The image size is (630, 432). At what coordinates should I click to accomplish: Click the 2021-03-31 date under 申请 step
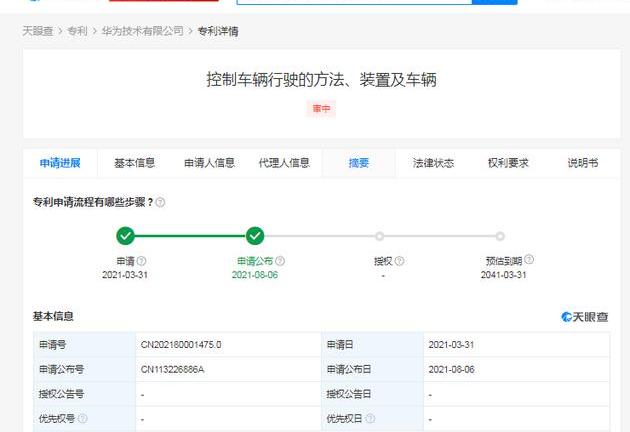point(125,275)
